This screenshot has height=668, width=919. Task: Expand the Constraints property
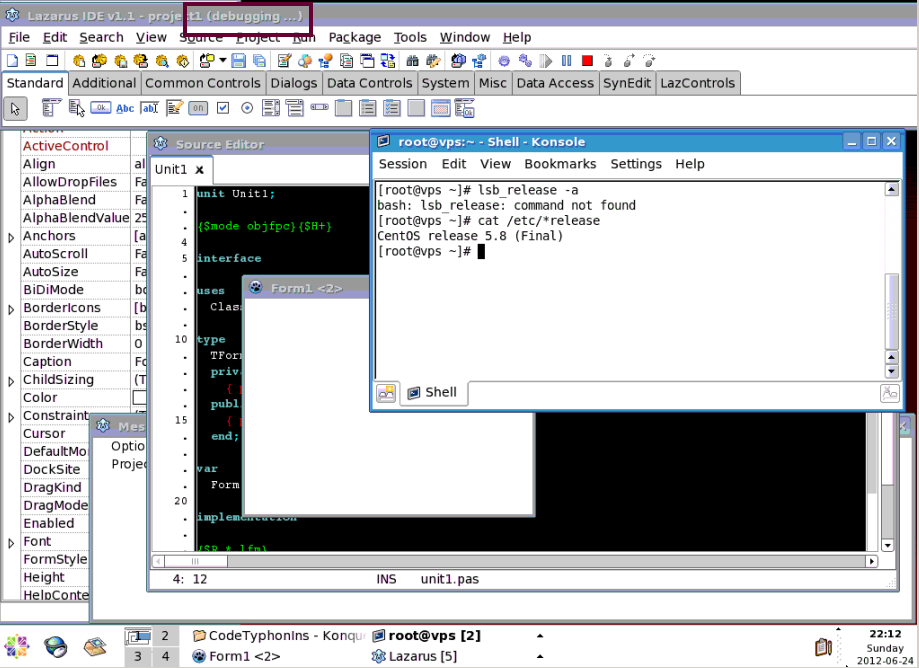[11, 418]
